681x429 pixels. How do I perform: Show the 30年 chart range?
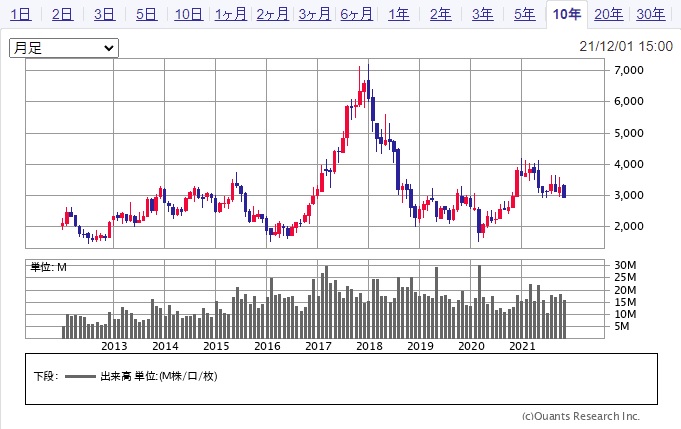[x=651, y=14]
